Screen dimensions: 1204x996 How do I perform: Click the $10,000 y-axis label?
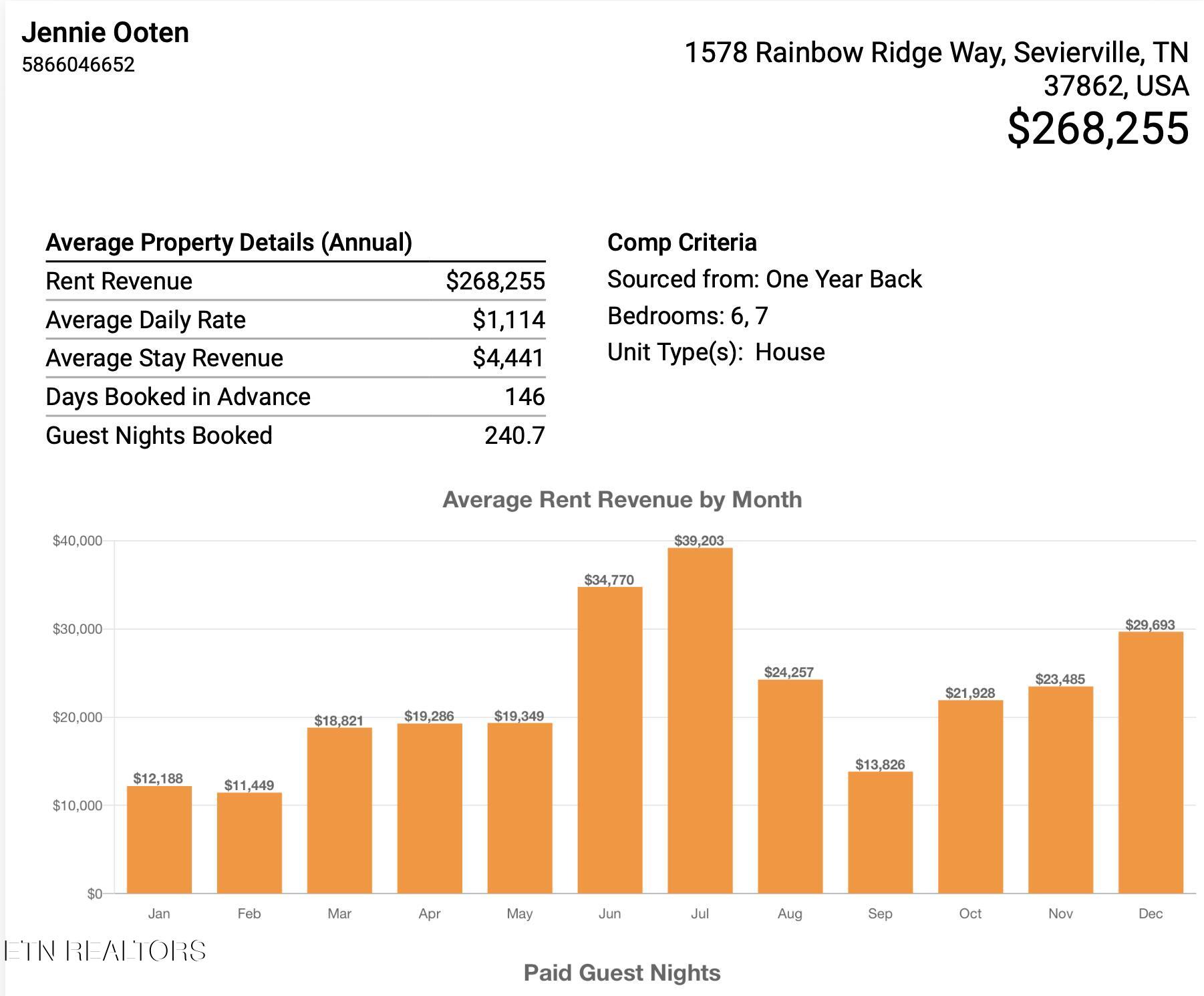click(78, 805)
